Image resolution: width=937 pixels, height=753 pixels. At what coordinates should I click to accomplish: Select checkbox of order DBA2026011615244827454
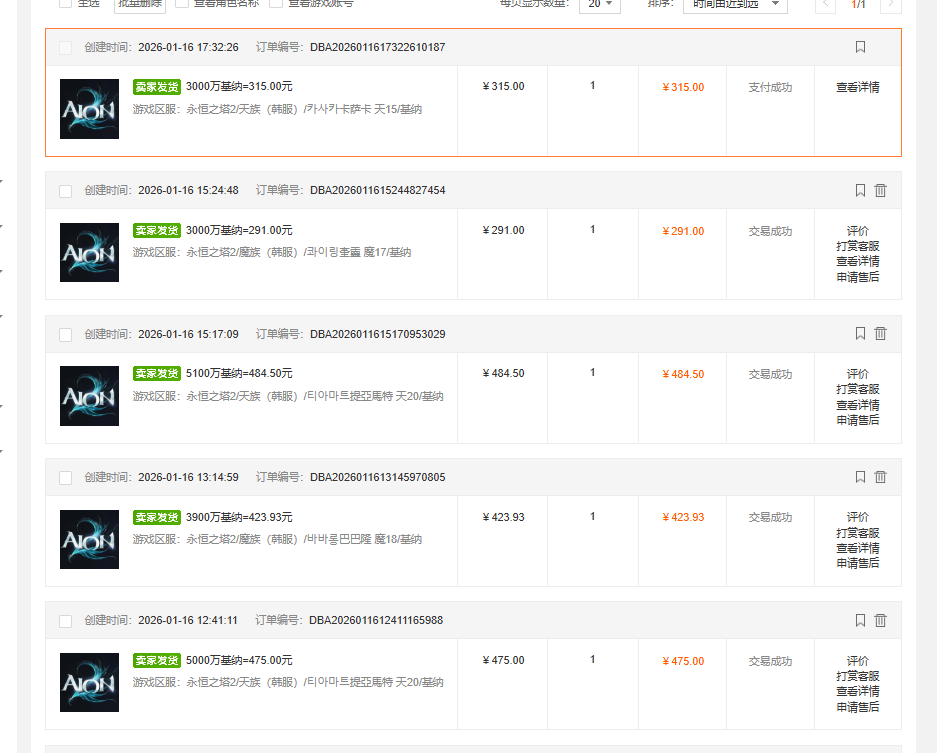65,191
